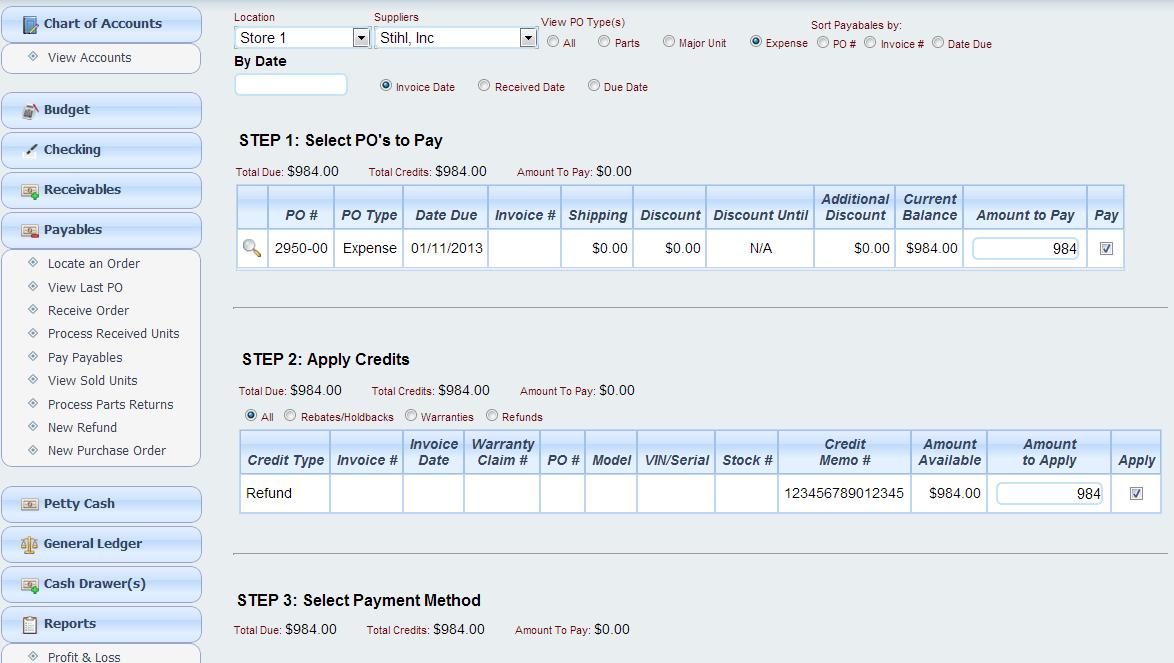This screenshot has width=1174, height=663.
Task: Open the Suppliers dropdown showing Stihl, Inc
Action: [x=528, y=38]
